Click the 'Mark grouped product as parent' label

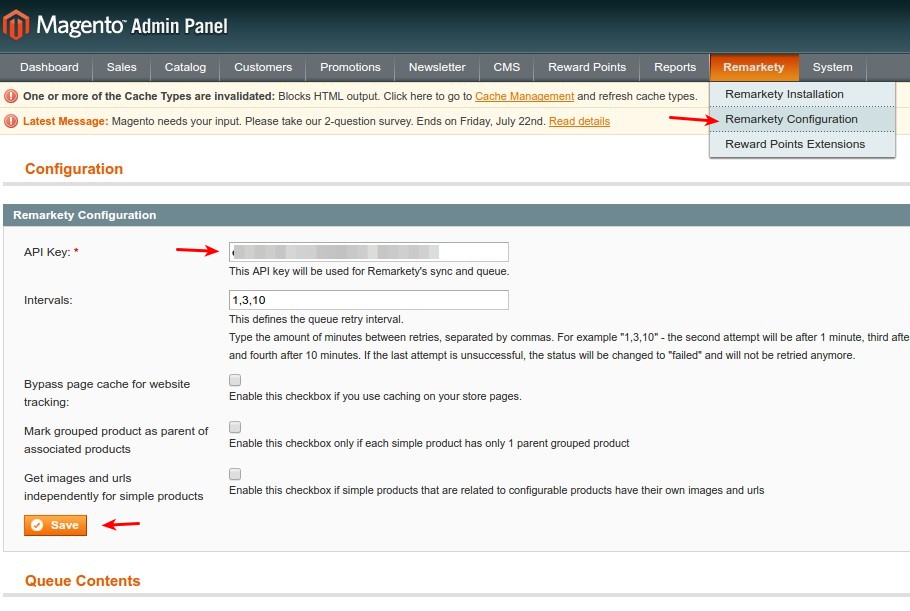click(116, 440)
